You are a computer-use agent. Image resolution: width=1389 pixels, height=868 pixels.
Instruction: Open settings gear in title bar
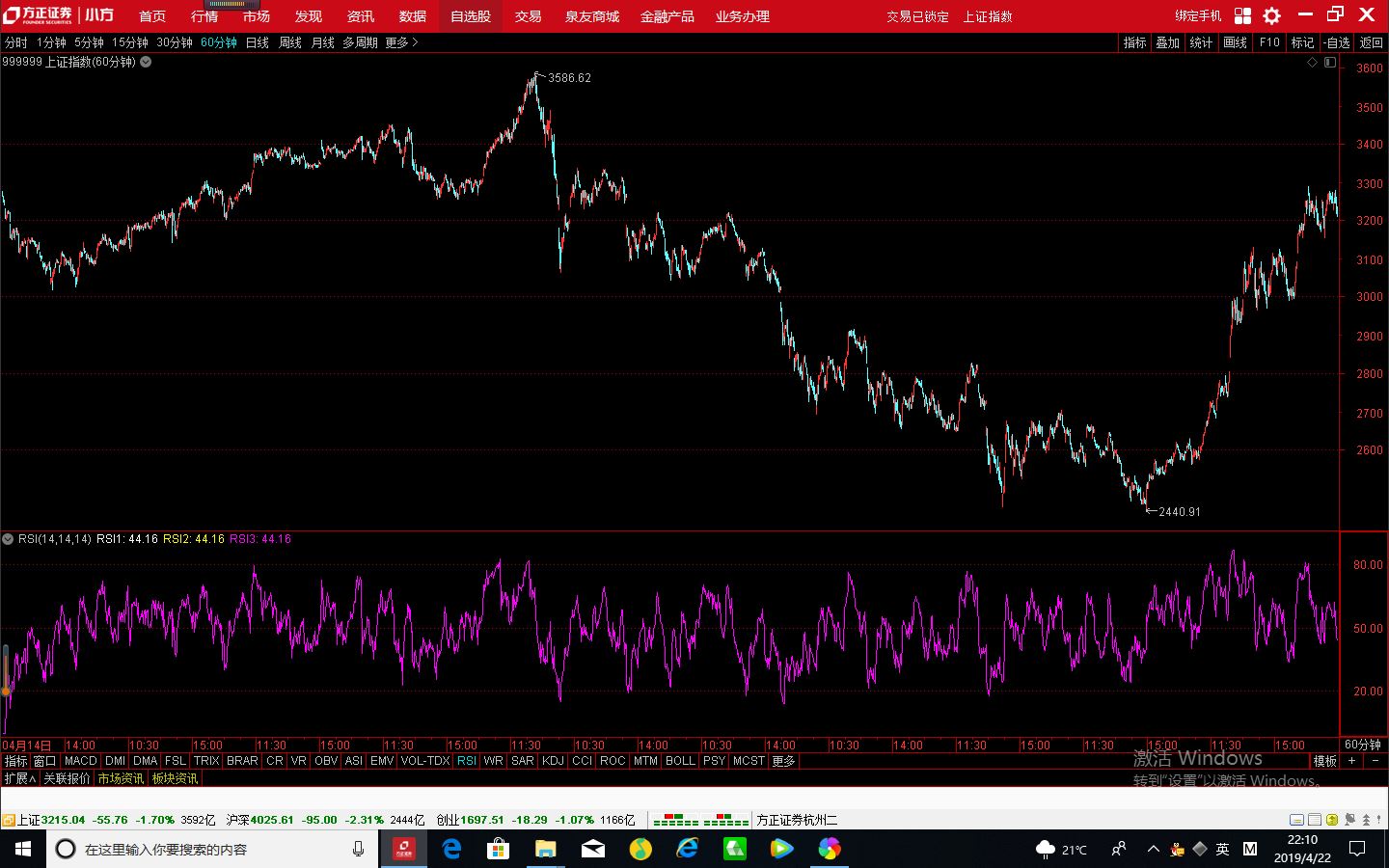tap(1272, 15)
